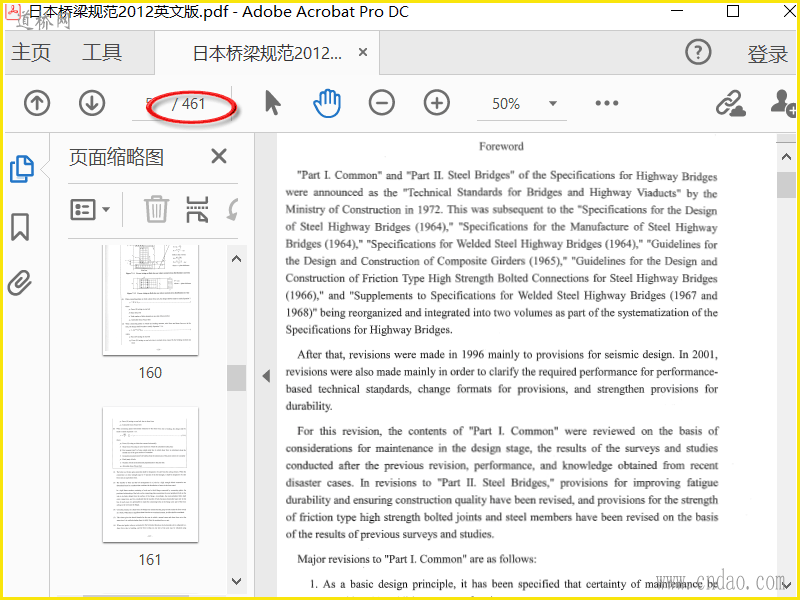
Task: Click the Foreword heading text
Action: 501,146
